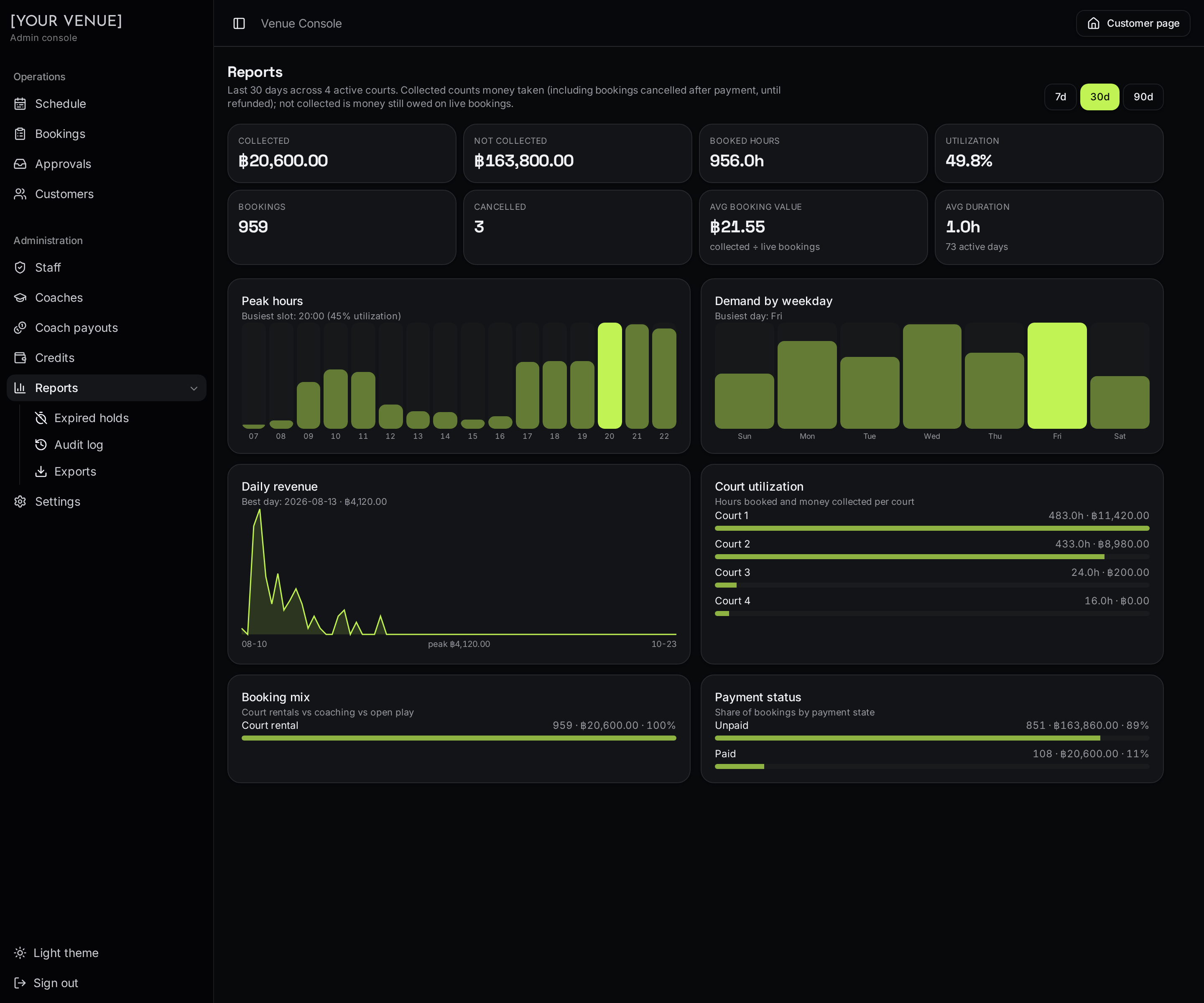
Task: Click the Reports bar chart icon
Action: [20, 388]
